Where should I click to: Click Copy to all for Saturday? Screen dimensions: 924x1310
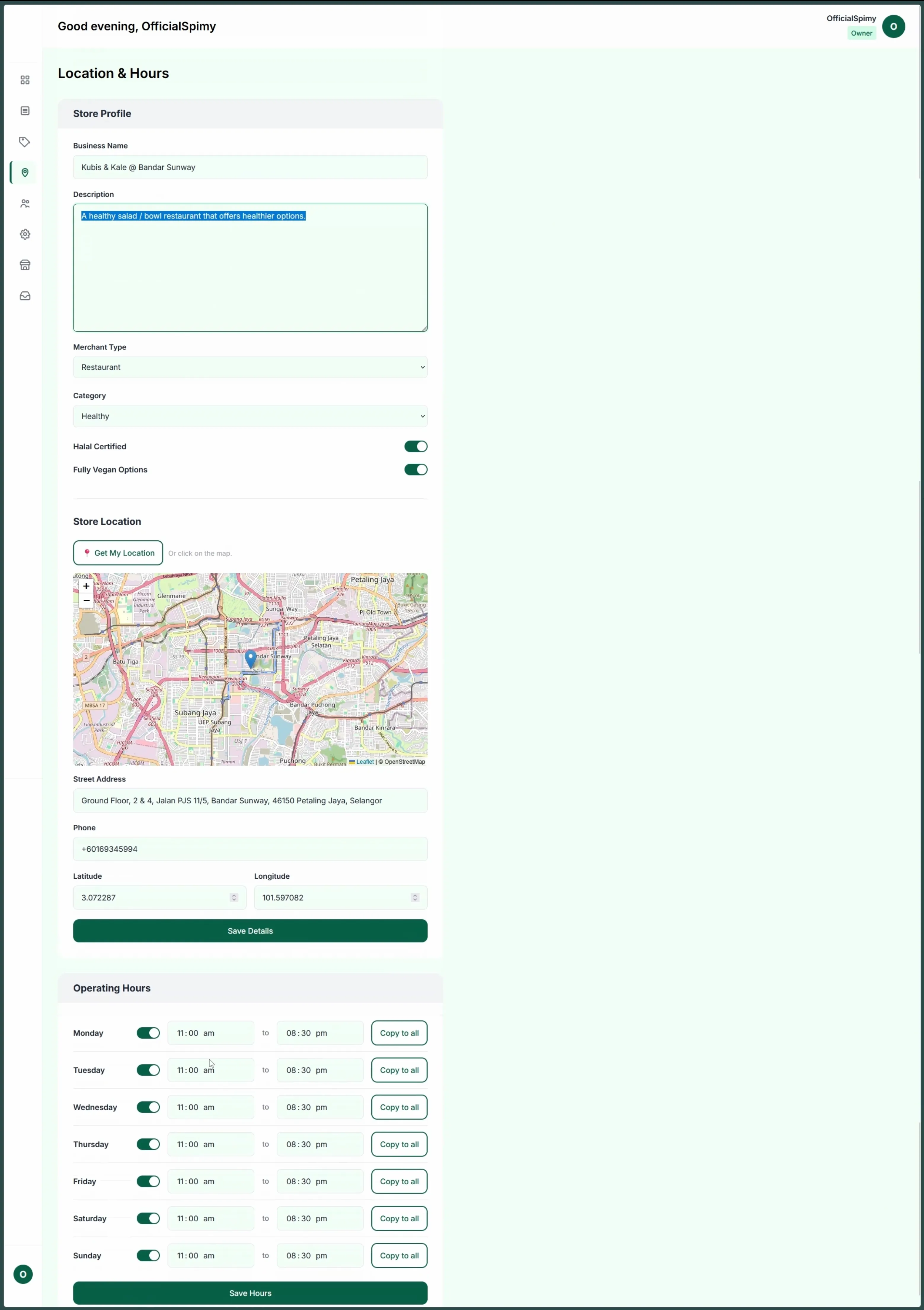coord(399,1218)
